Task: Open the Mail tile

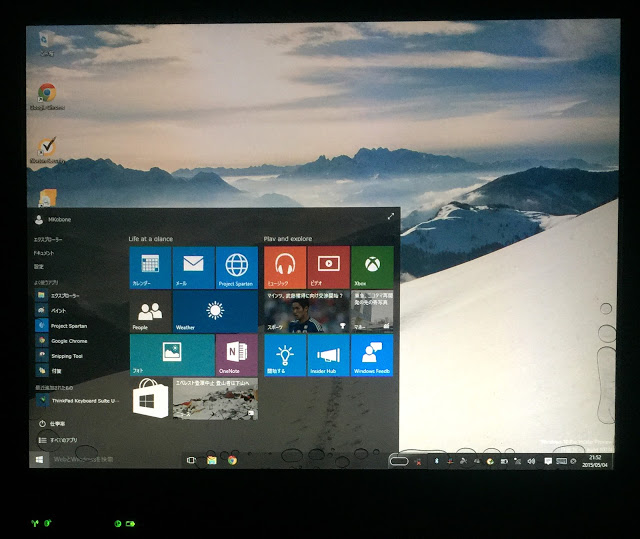Action: 193,268
